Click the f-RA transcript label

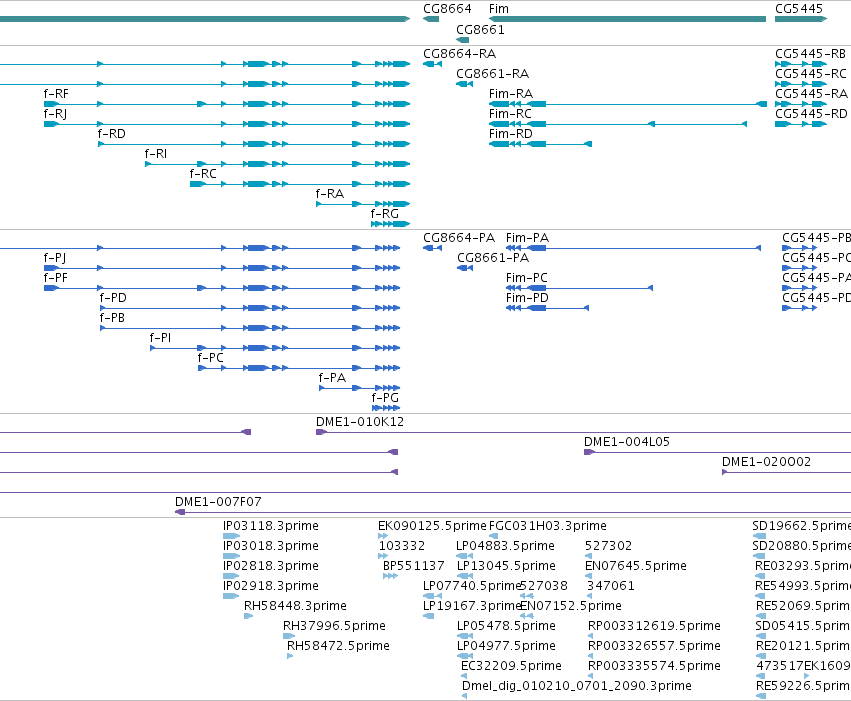click(x=329, y=194)
